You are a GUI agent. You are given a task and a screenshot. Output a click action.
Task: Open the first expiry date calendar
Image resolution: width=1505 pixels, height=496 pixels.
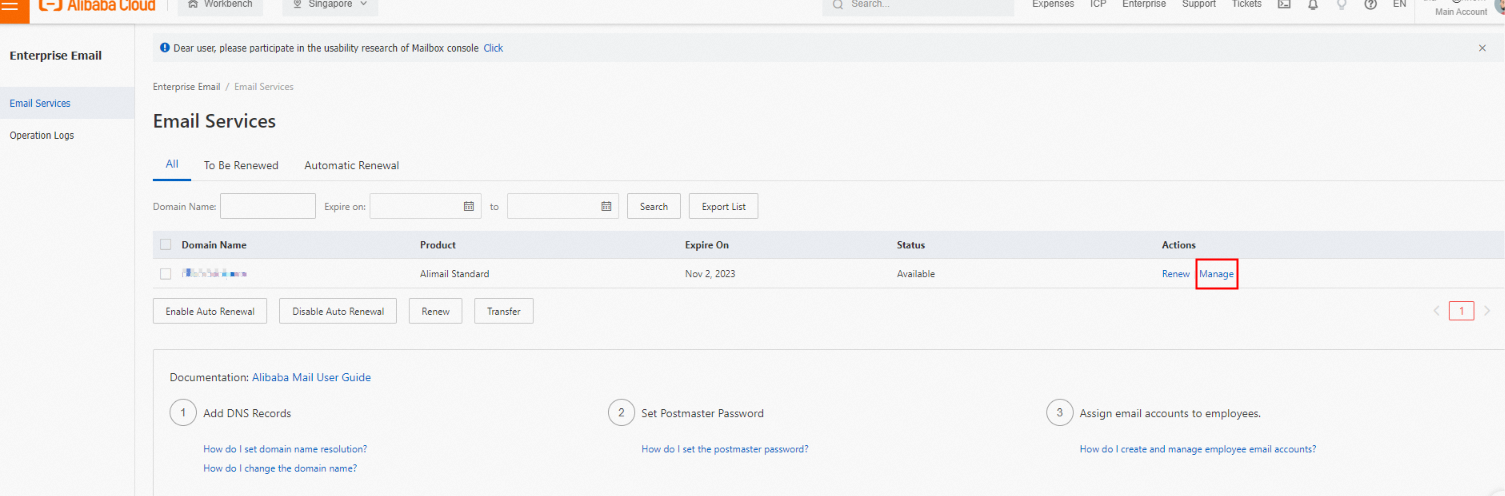coord(468,206)
